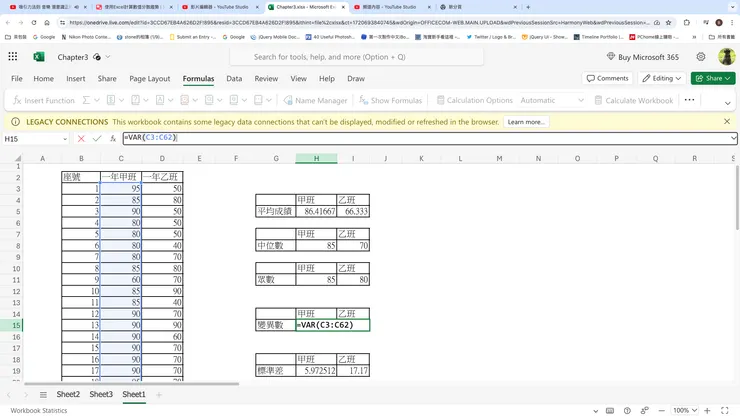Expand the formula bar chevron
Image resolution: width=740 pixels, height=416 pixels.
[x=733, y=138]
